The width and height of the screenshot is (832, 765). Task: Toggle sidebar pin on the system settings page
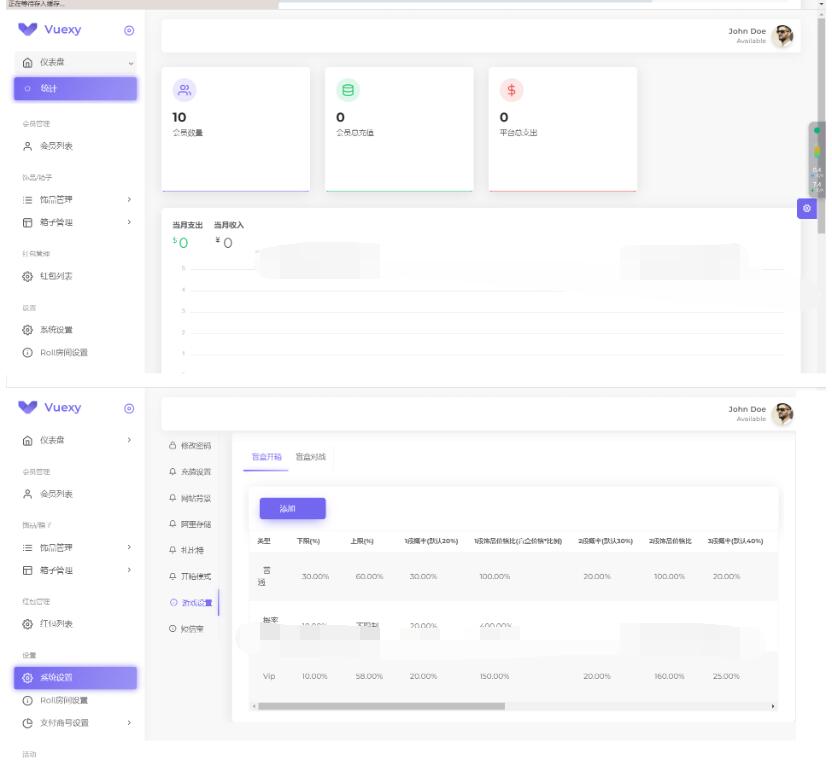pos(128,408)
